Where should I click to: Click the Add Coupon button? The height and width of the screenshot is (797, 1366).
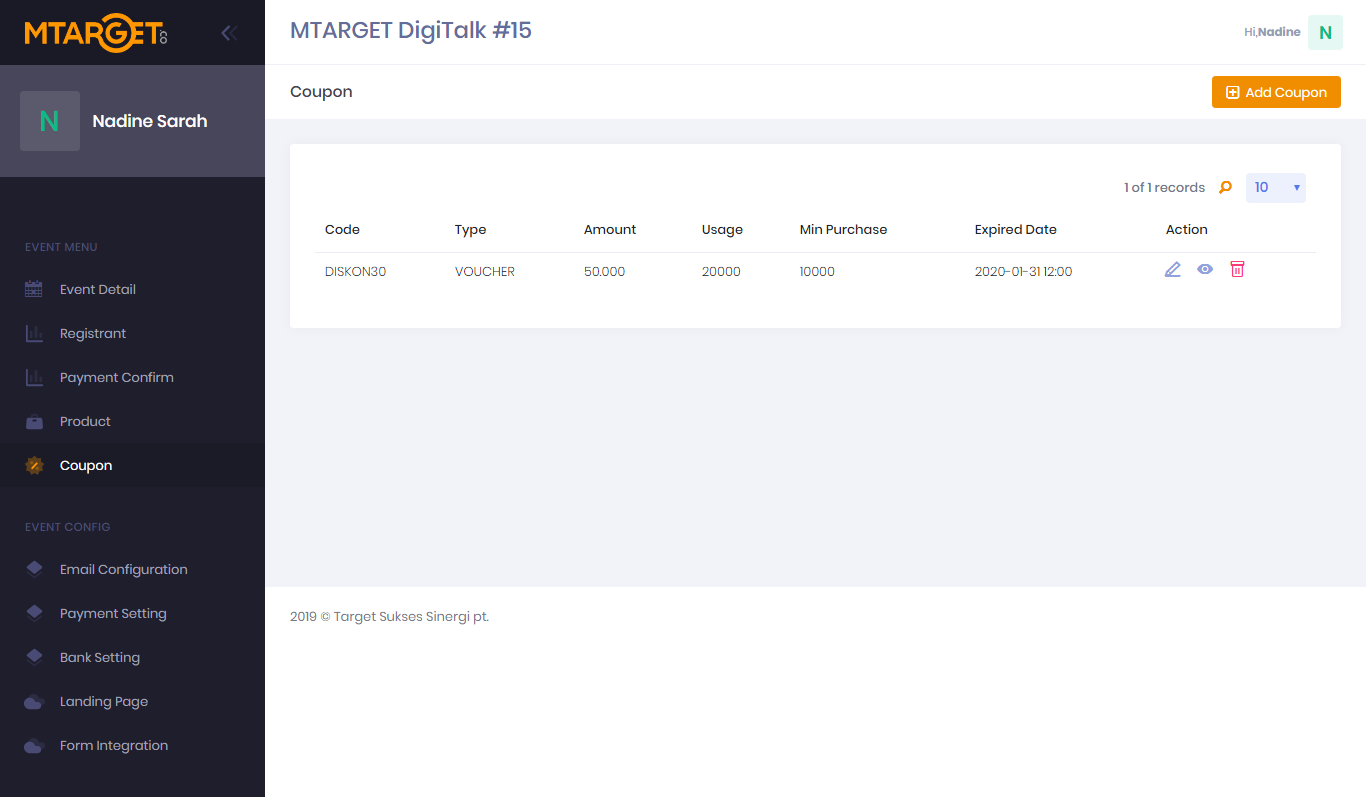(x=1276, y=92)
